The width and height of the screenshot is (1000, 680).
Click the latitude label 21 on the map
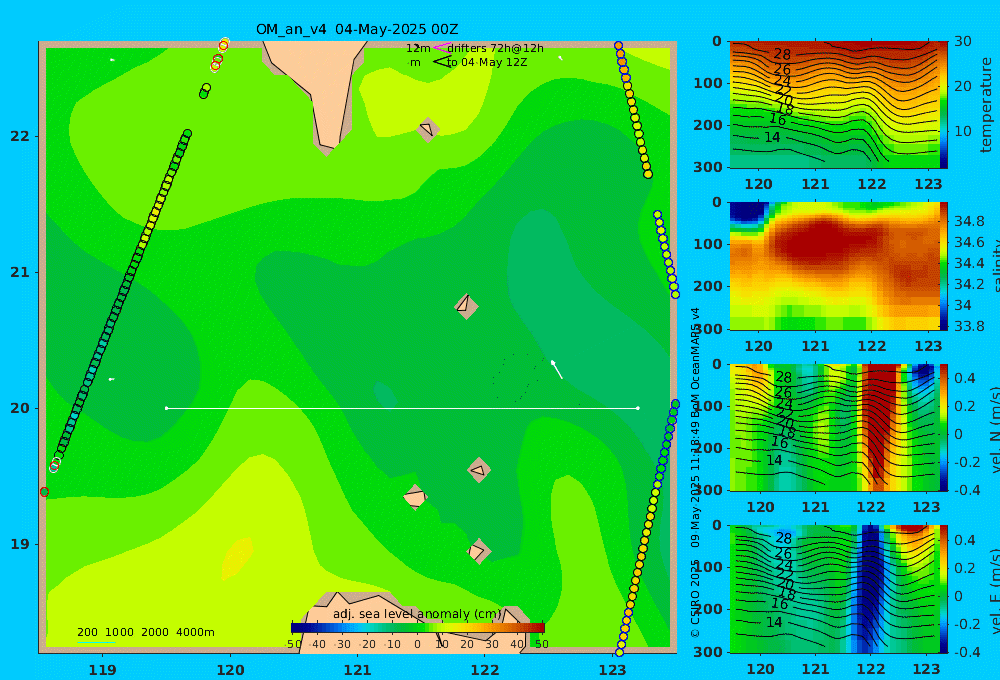coord(20,272)
